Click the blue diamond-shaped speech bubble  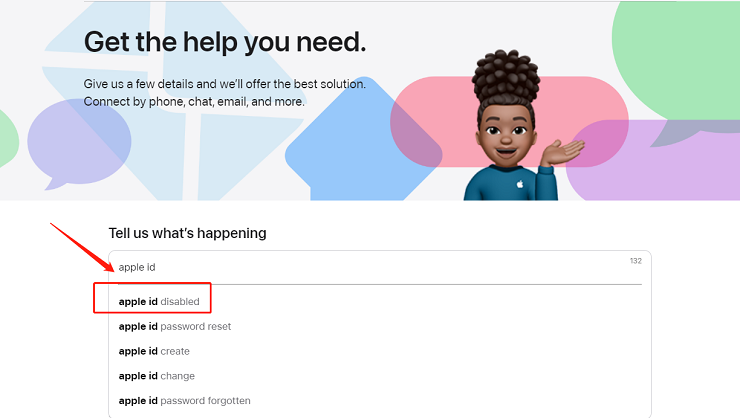point(363,142)
